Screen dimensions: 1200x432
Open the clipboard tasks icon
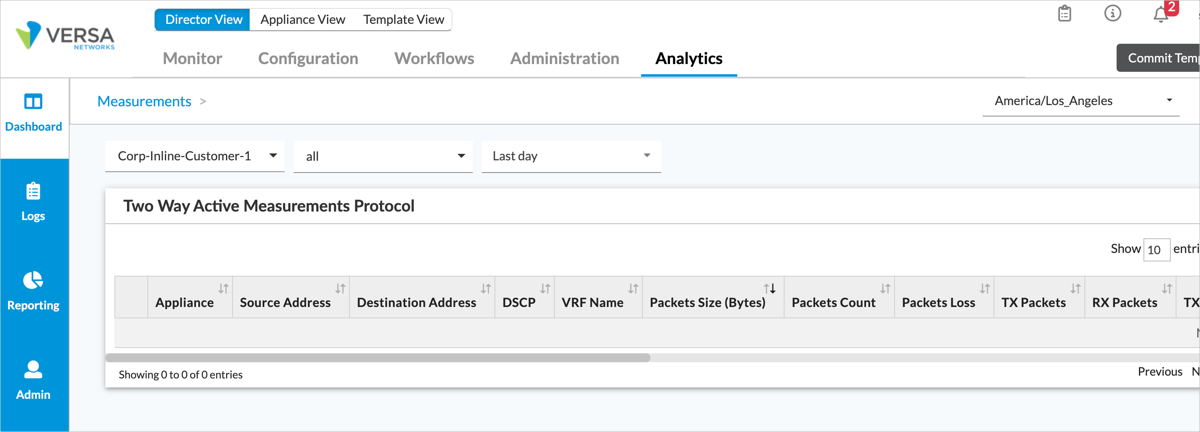click(1065, 14)
